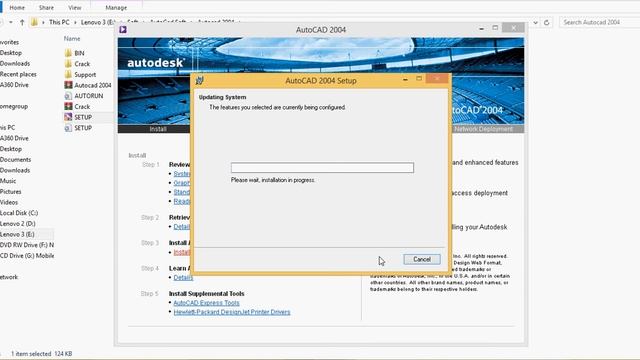Open the Details link under Step 4
Viewport: 640px width, 360px height.
[183, 278]
